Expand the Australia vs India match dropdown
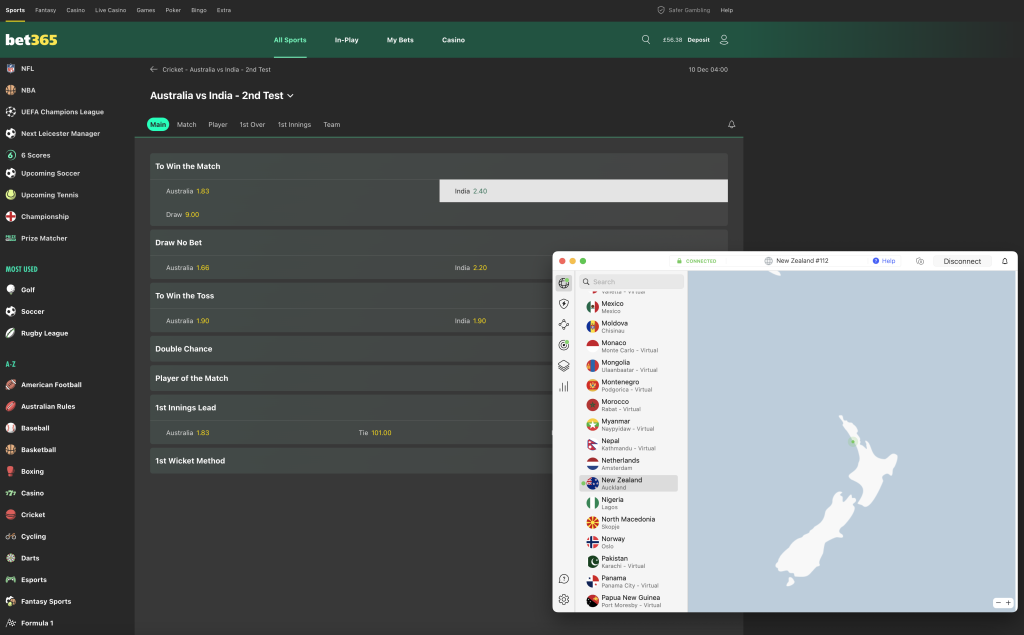This screenshot has width=1024, height=635. tap(291, 96)
